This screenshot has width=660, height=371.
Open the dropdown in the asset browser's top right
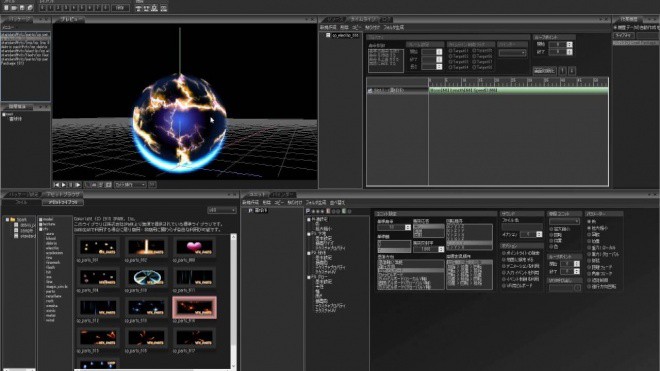pos(222,210)
